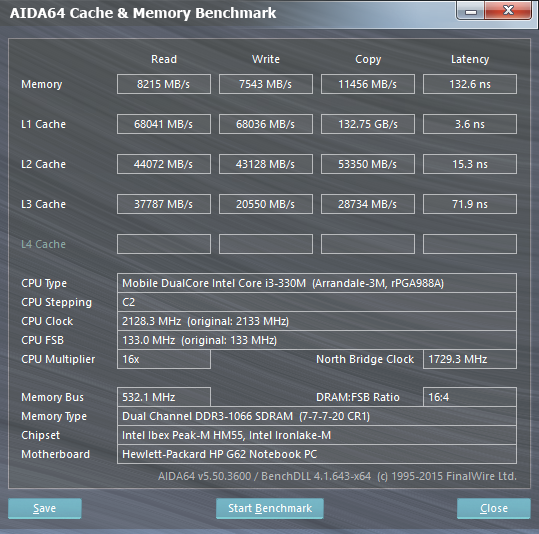Image resolution: width=539 pixels, height=534 pixels.
Task: Click the CPU Type information field
Action: pyautogui.click(x=317, y=283)
